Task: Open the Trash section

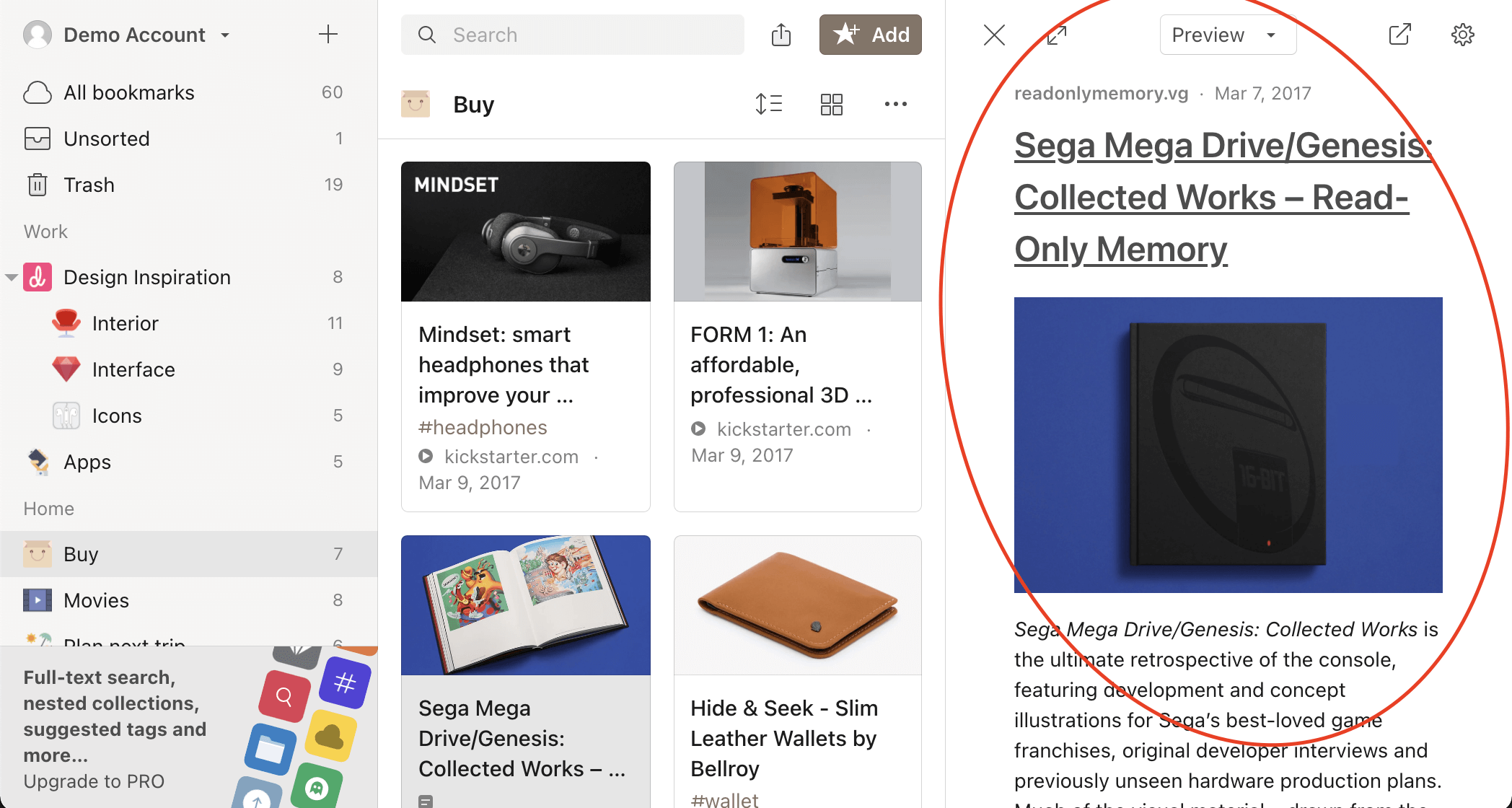Action: (89, 185)
